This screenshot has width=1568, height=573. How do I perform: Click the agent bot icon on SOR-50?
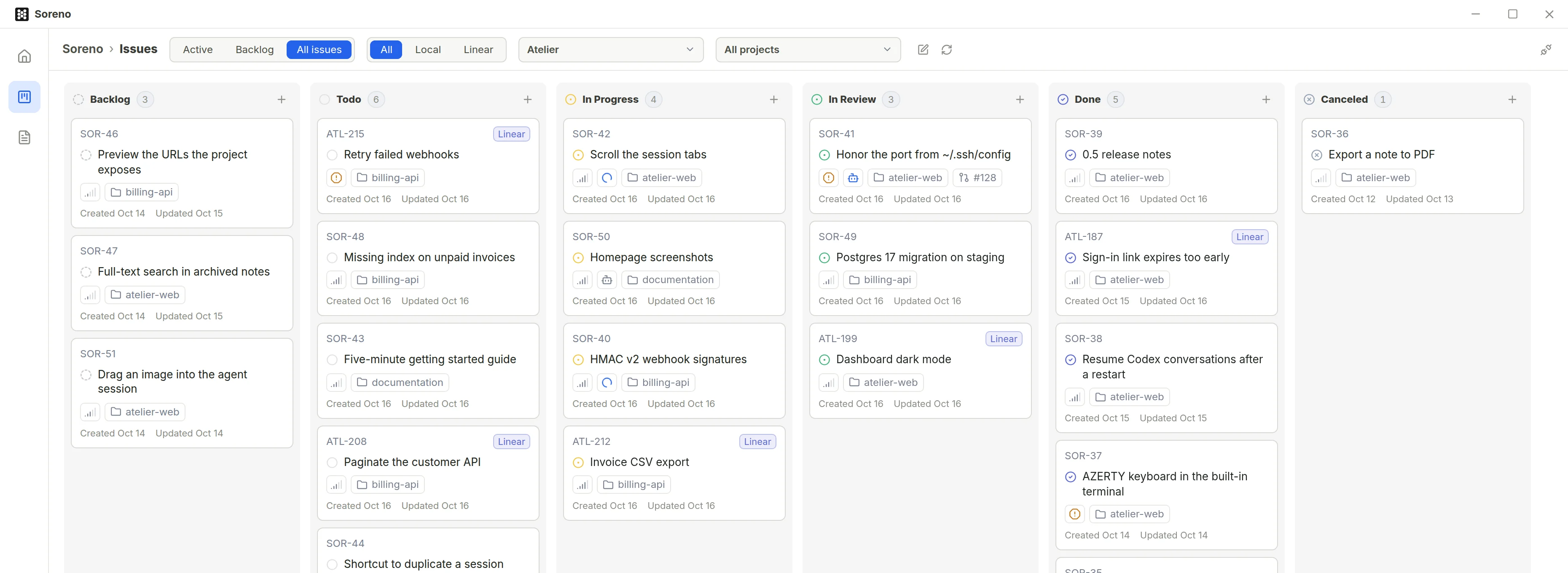607,280
